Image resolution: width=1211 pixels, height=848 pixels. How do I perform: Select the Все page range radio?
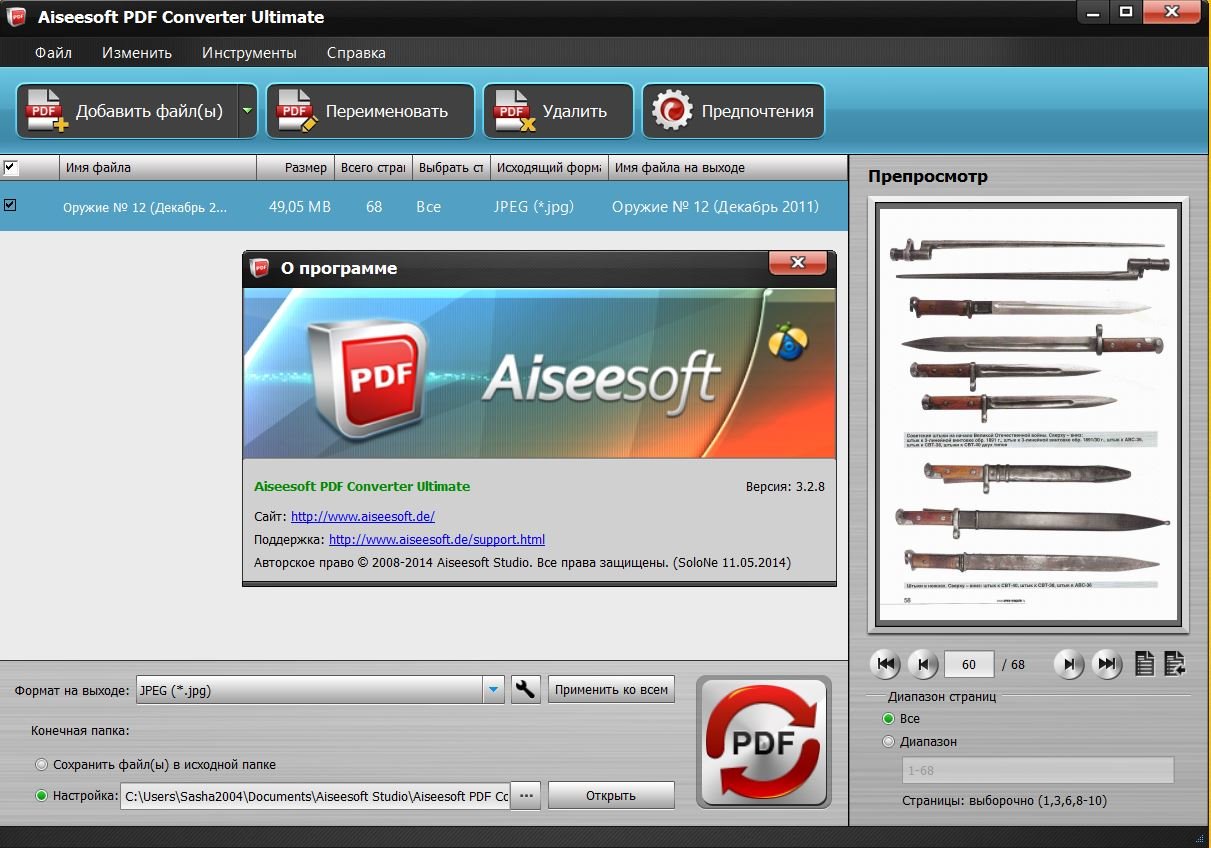[888, 719]
